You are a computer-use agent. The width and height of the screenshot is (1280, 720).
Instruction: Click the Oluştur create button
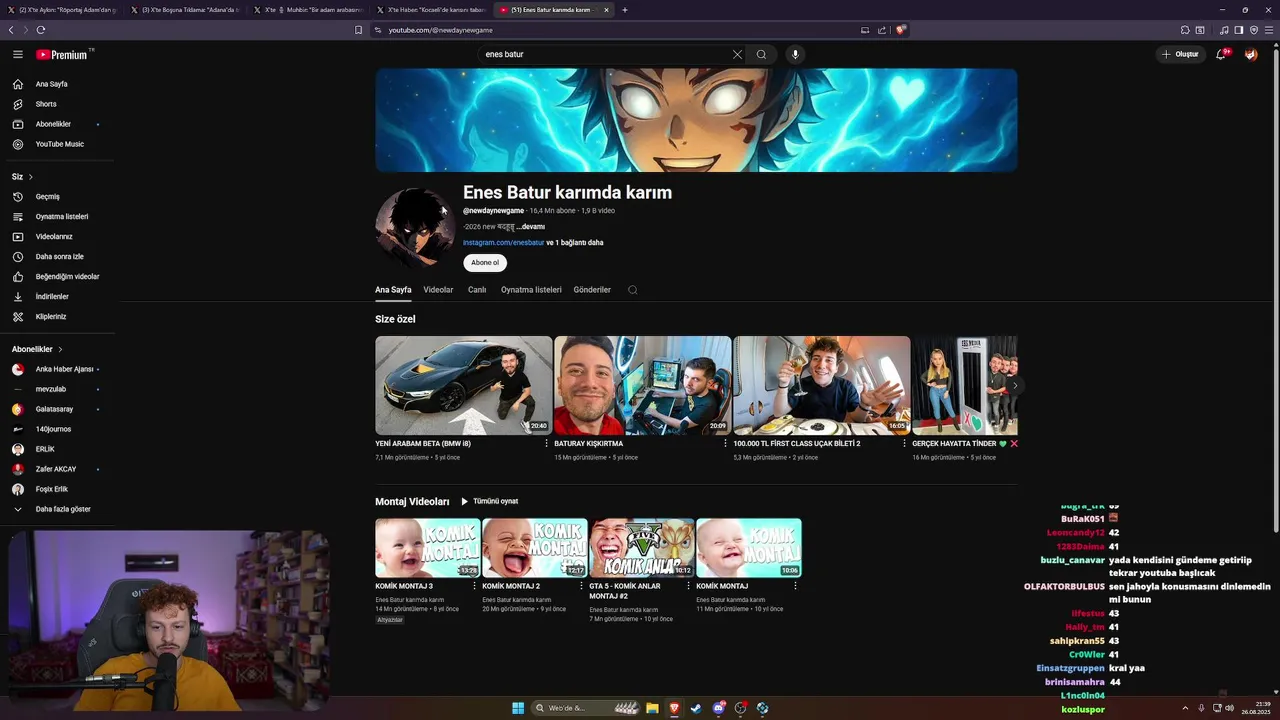(x=1180, y=54)
